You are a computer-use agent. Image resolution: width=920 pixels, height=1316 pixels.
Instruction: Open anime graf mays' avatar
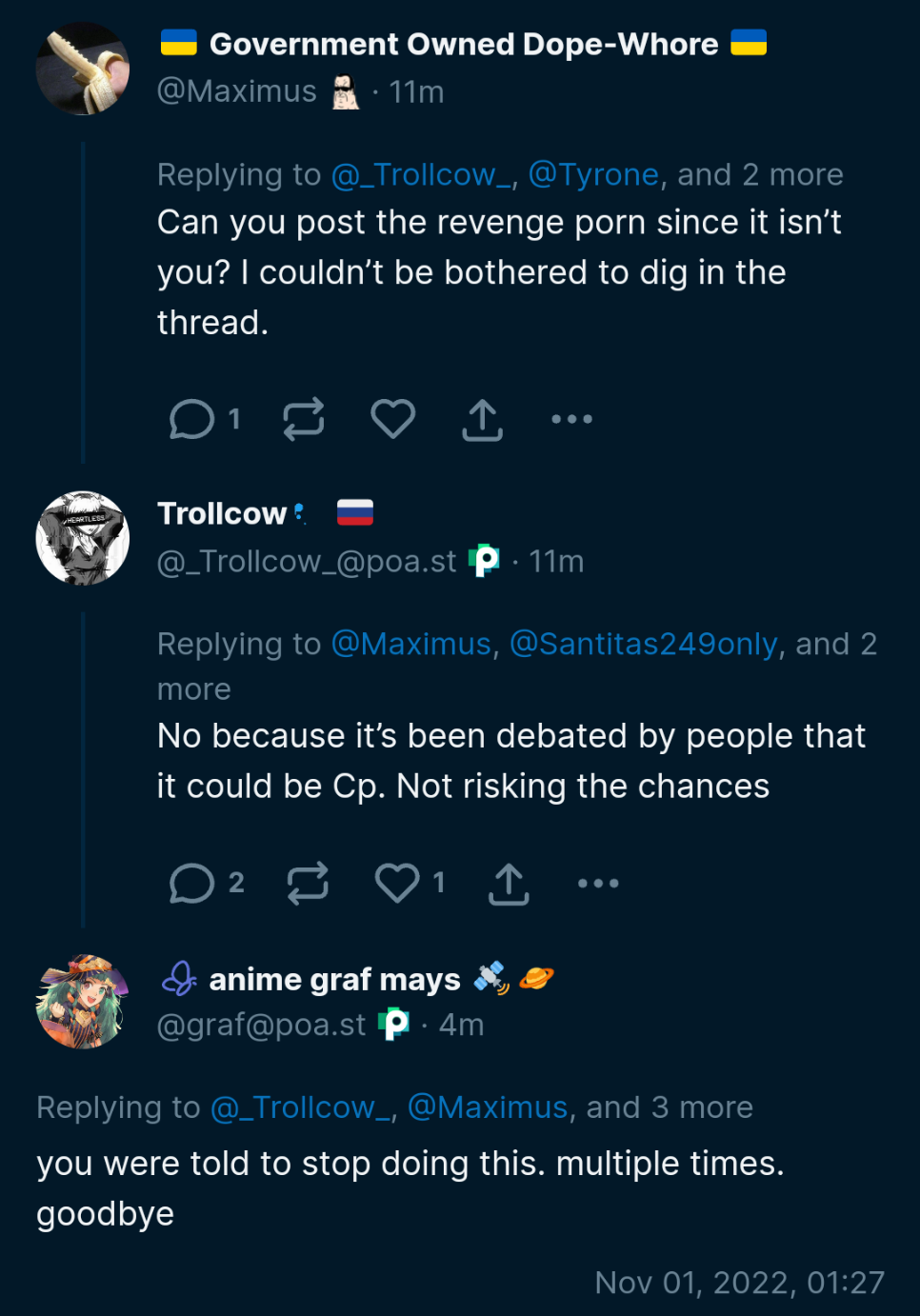point(83,1002)
